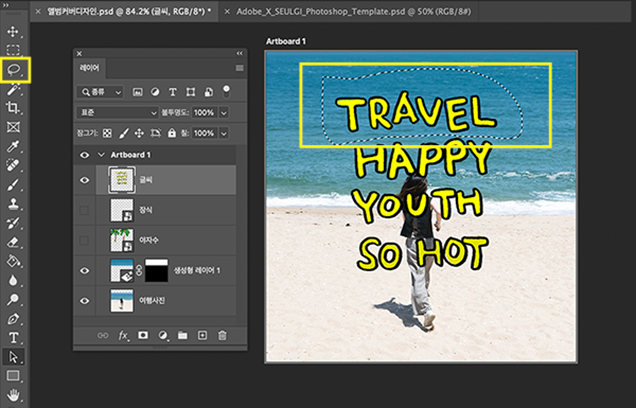Select the Pen tool
The width and height of the screenshot is (636, 408).
(x=13, y=319)
